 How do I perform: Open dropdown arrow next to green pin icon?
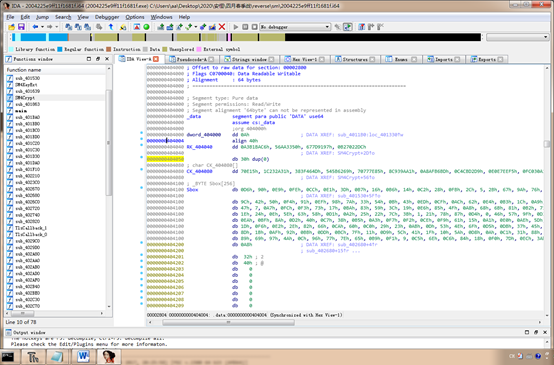coord(195,27)
